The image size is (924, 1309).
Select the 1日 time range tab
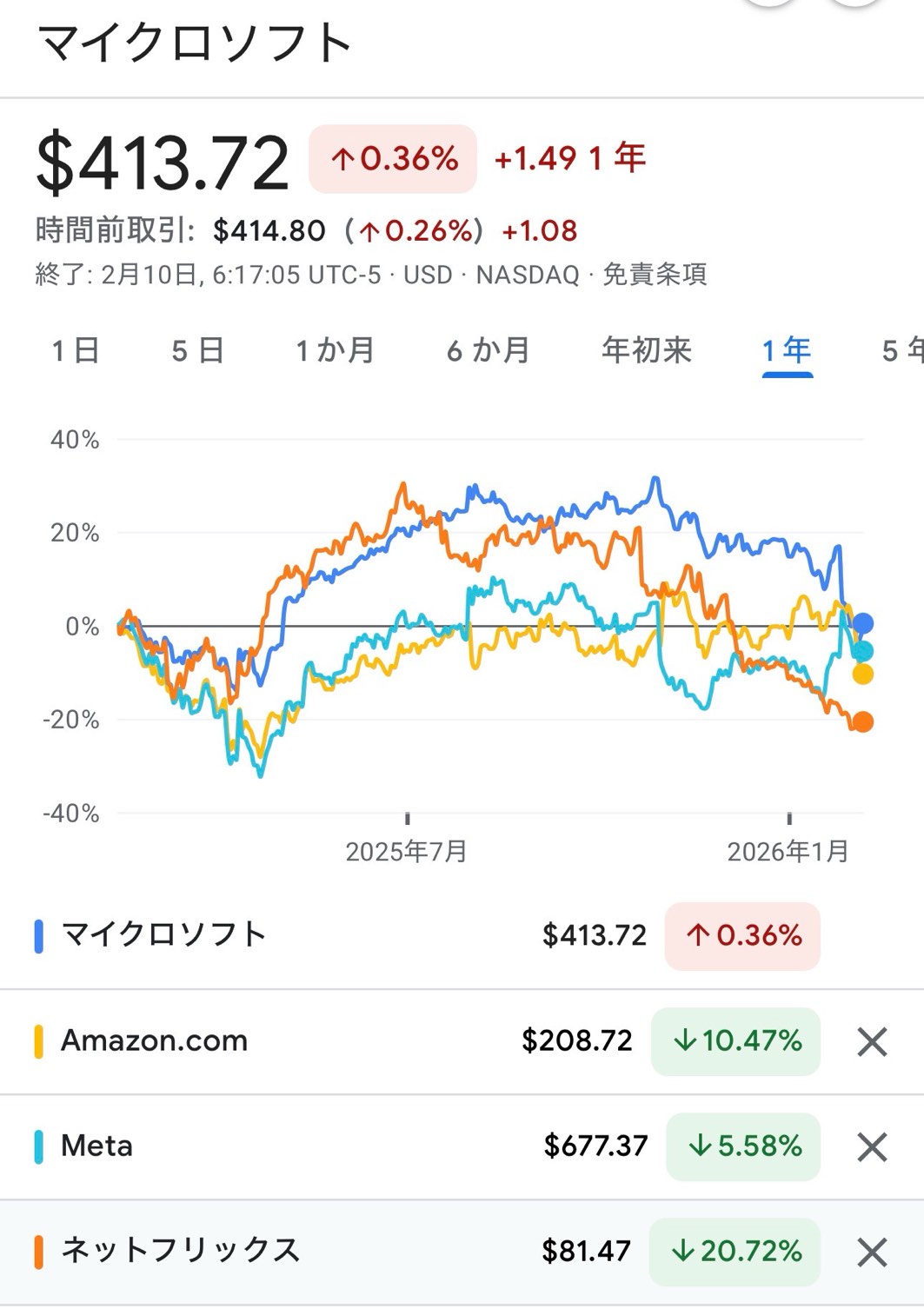(x=76, y=350)
